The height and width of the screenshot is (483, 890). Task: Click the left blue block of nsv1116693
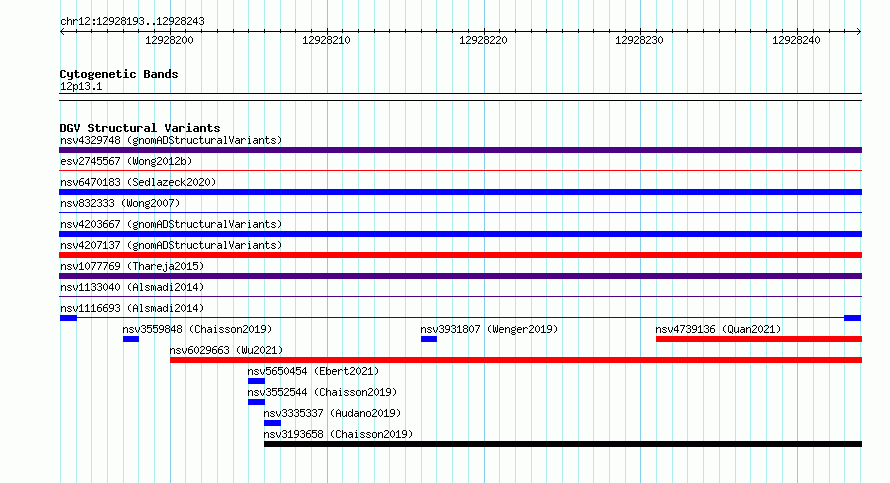point(68,318)
